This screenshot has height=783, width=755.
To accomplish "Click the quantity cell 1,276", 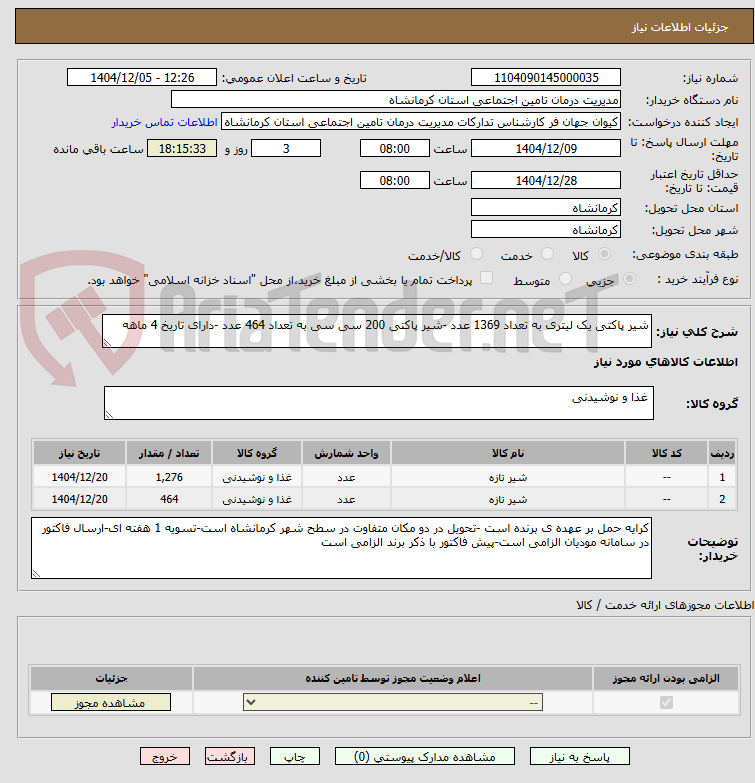I will [169, 477].
